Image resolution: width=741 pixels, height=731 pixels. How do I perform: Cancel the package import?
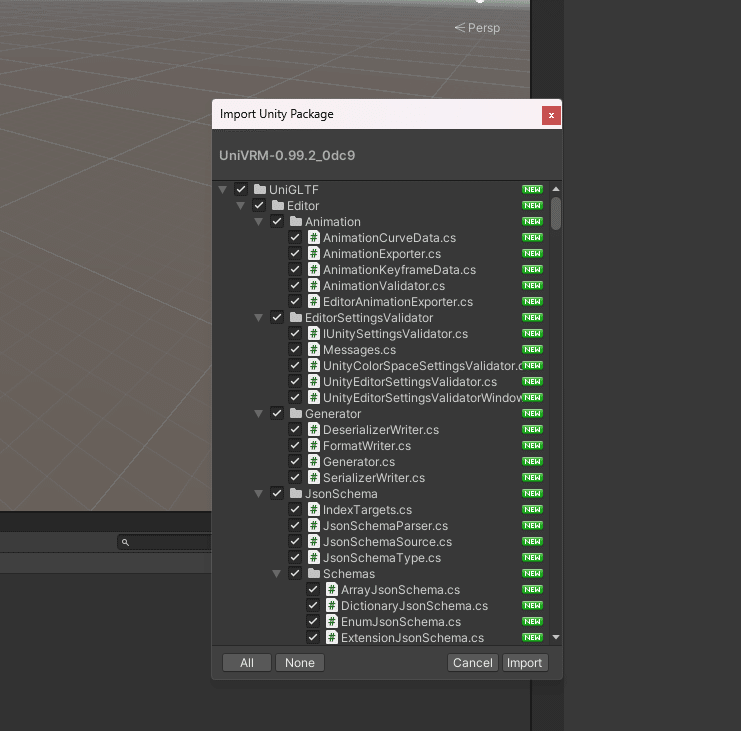[473, 662]
